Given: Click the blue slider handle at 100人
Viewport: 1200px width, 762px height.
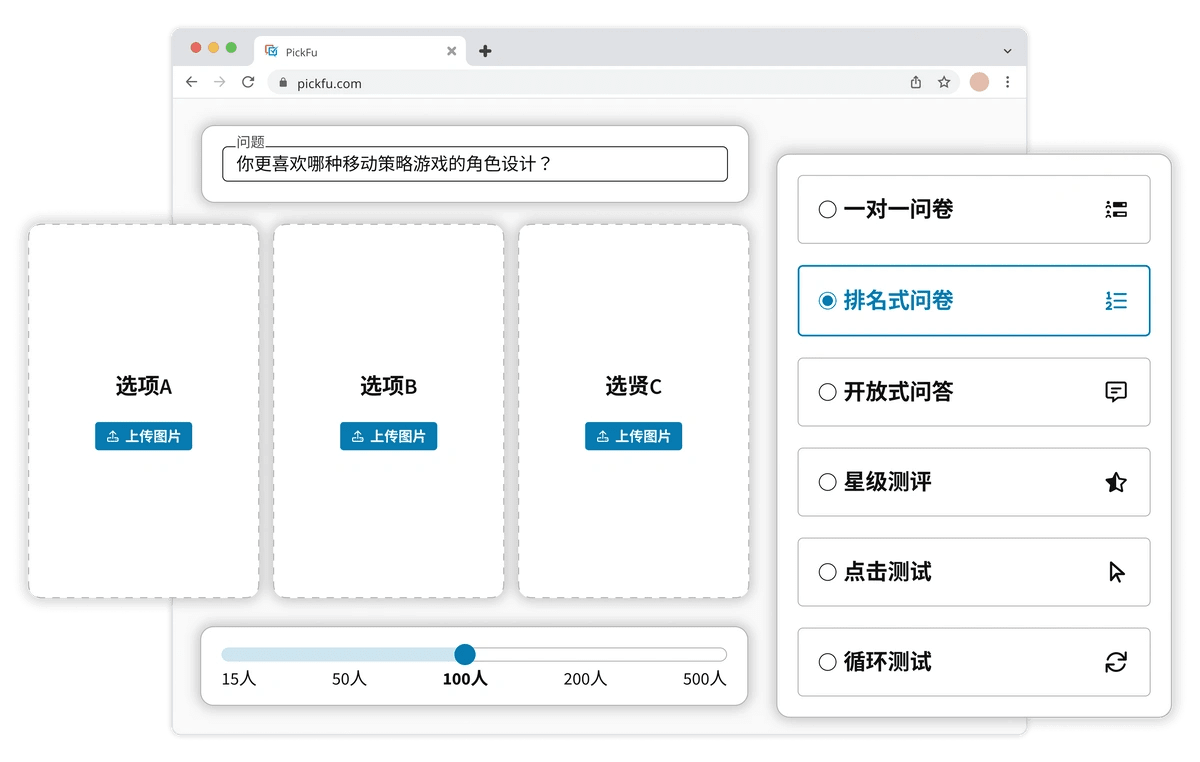Looking at the screenshot, I should point(465,654).
